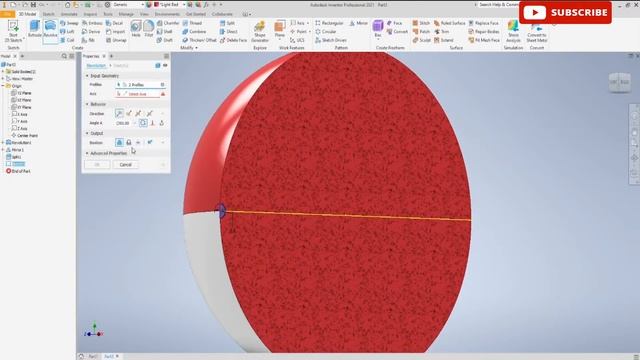
Task: Choose the Shell tool
Action: tap(164, 31)
